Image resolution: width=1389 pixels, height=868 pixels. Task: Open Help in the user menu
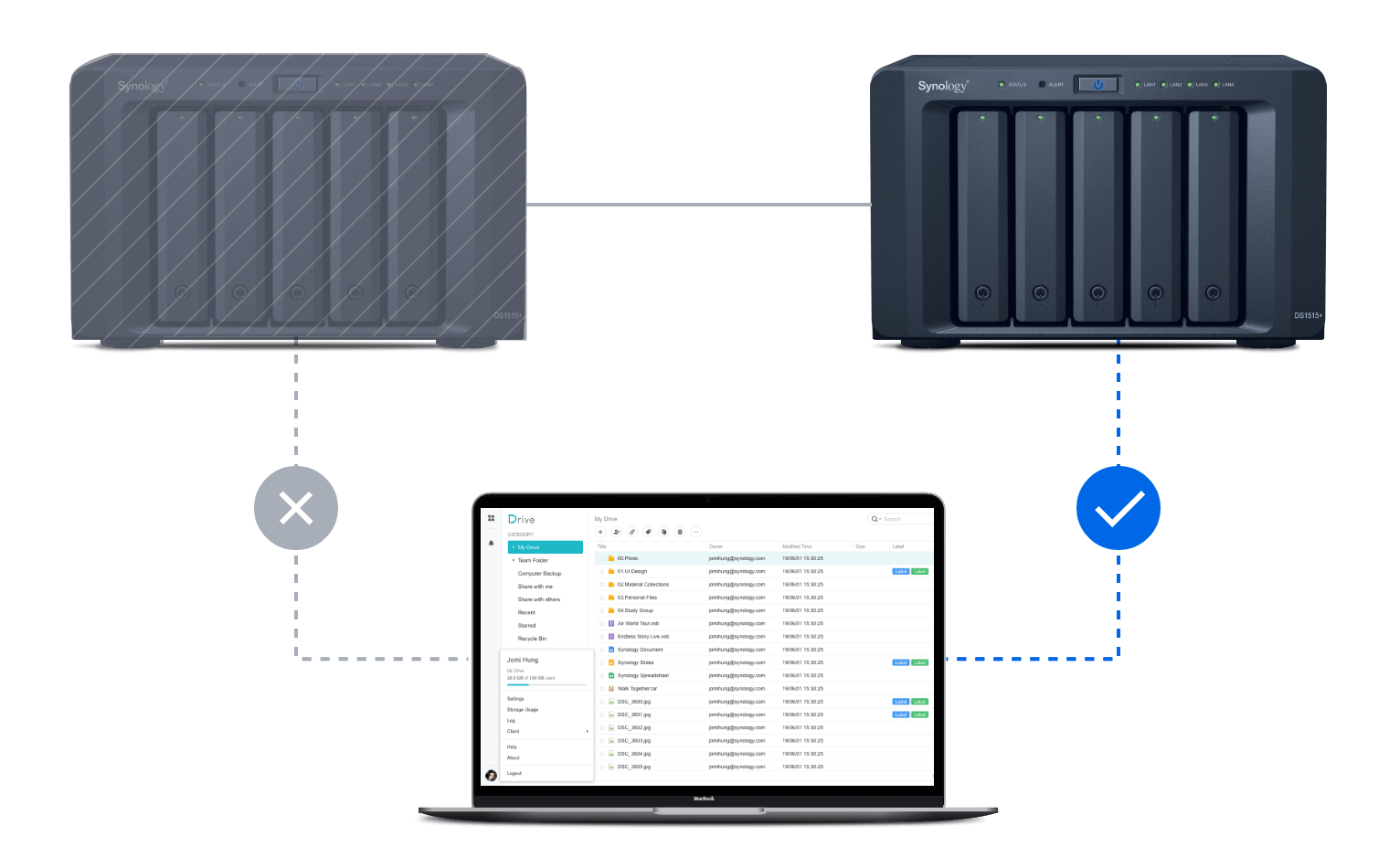(x=512, y=746)
